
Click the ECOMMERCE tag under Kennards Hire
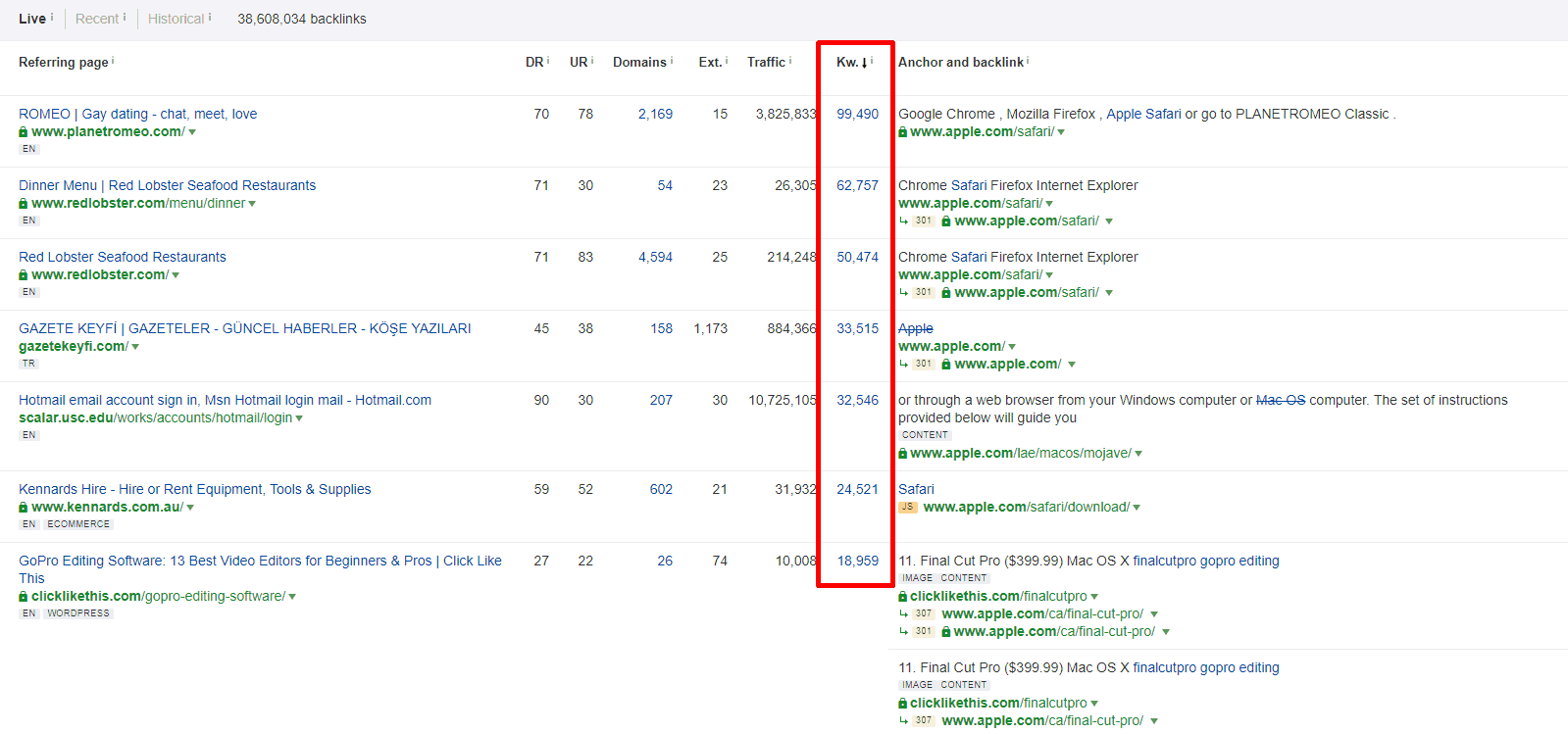(x=78, y=524)
